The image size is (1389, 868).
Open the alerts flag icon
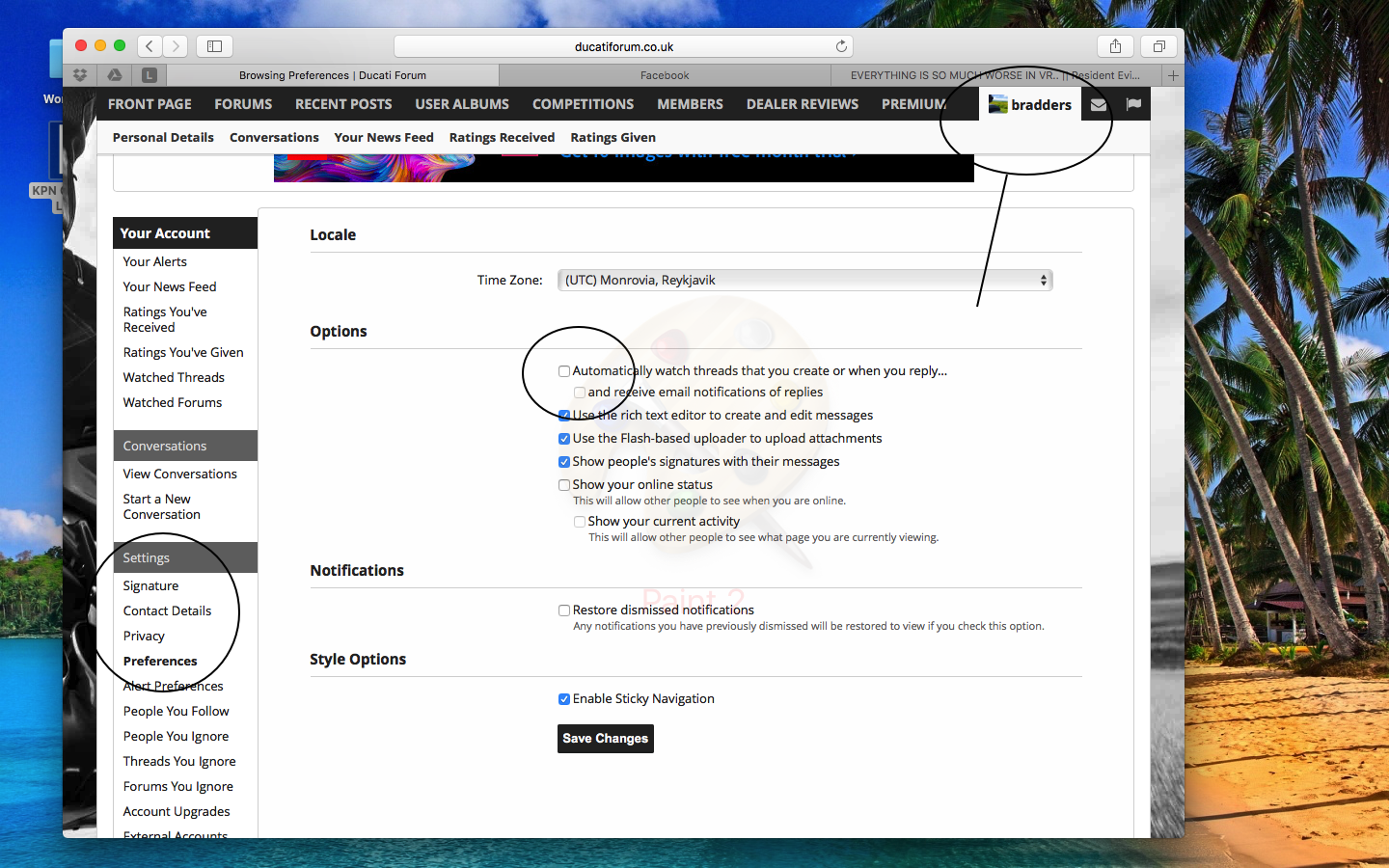click(1133, 104)
